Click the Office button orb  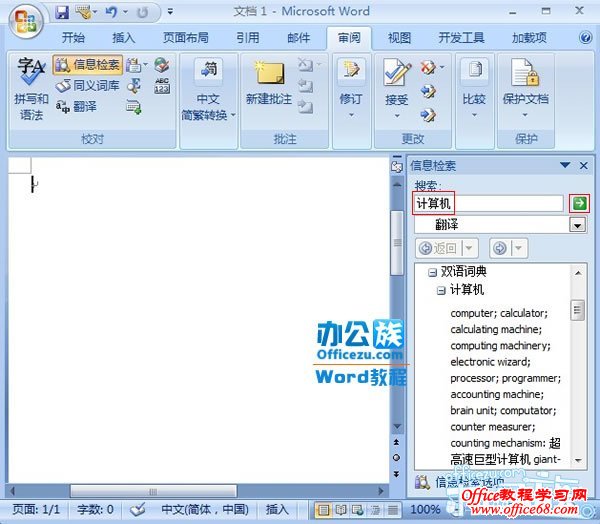click(26, 21)
